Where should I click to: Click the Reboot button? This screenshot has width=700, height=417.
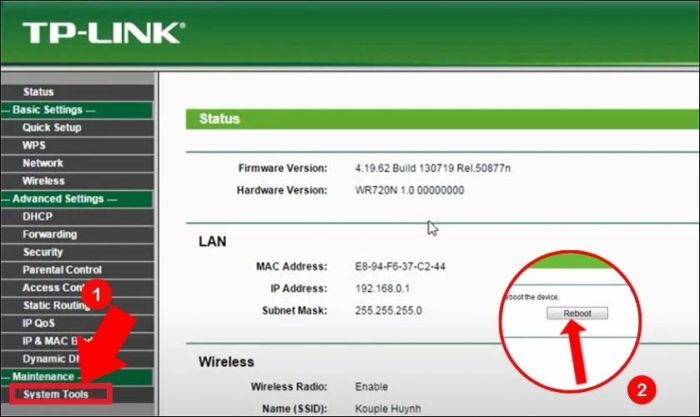[x=577, y=313]
